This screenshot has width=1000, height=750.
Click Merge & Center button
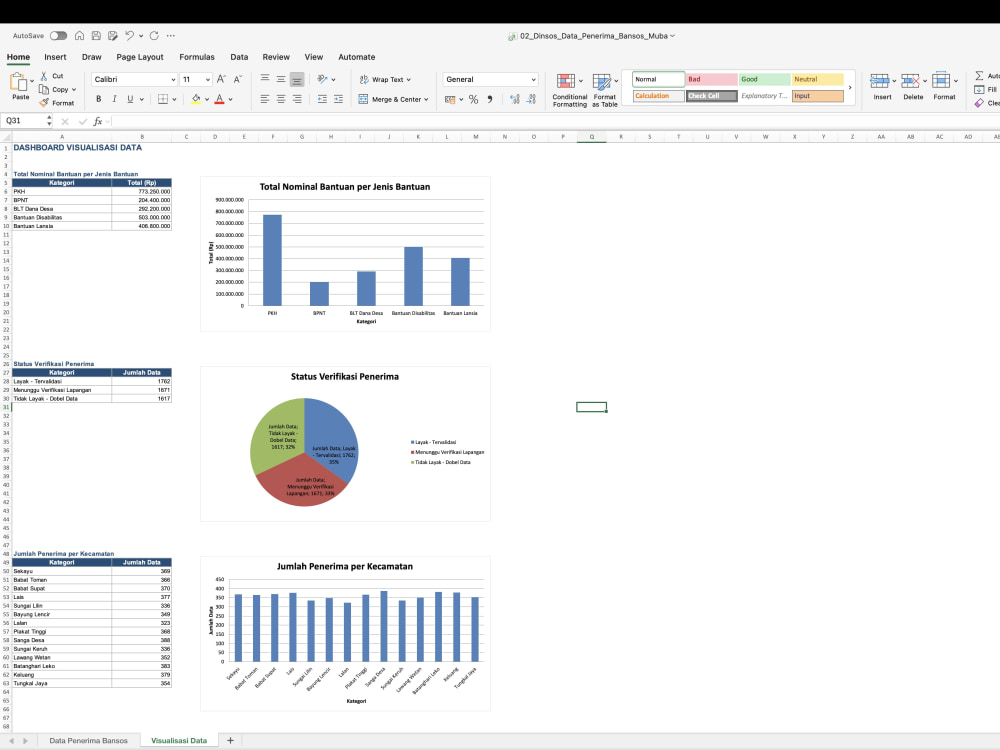pyautogui.click(x=393, y=99)
